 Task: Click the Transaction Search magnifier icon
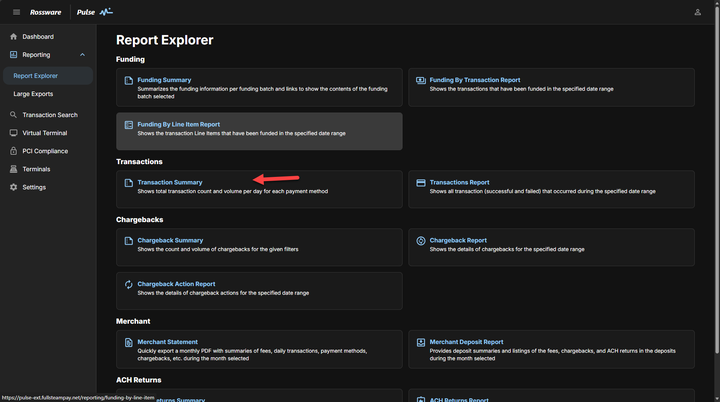[13, 115]
